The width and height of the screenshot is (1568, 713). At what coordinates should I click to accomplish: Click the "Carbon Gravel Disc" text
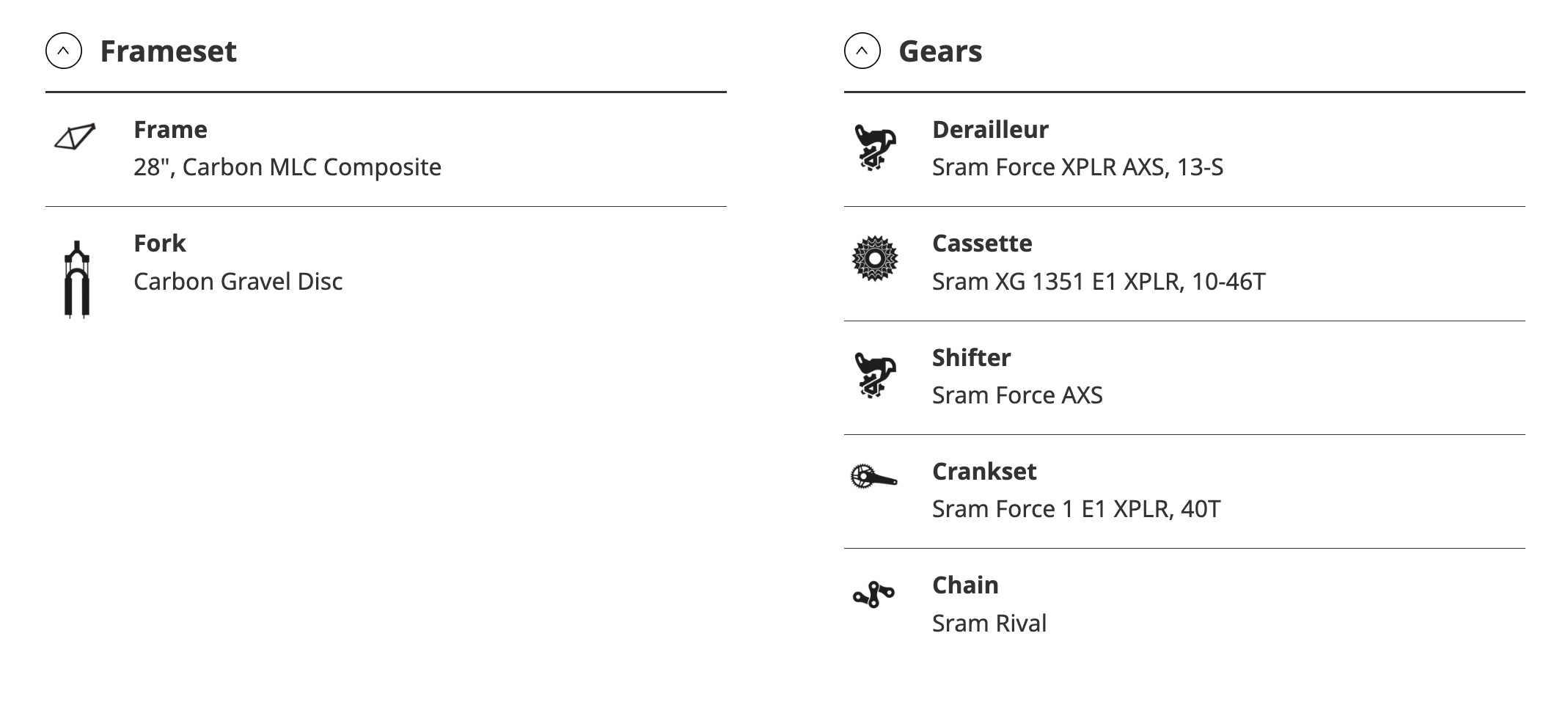[238, 282]
